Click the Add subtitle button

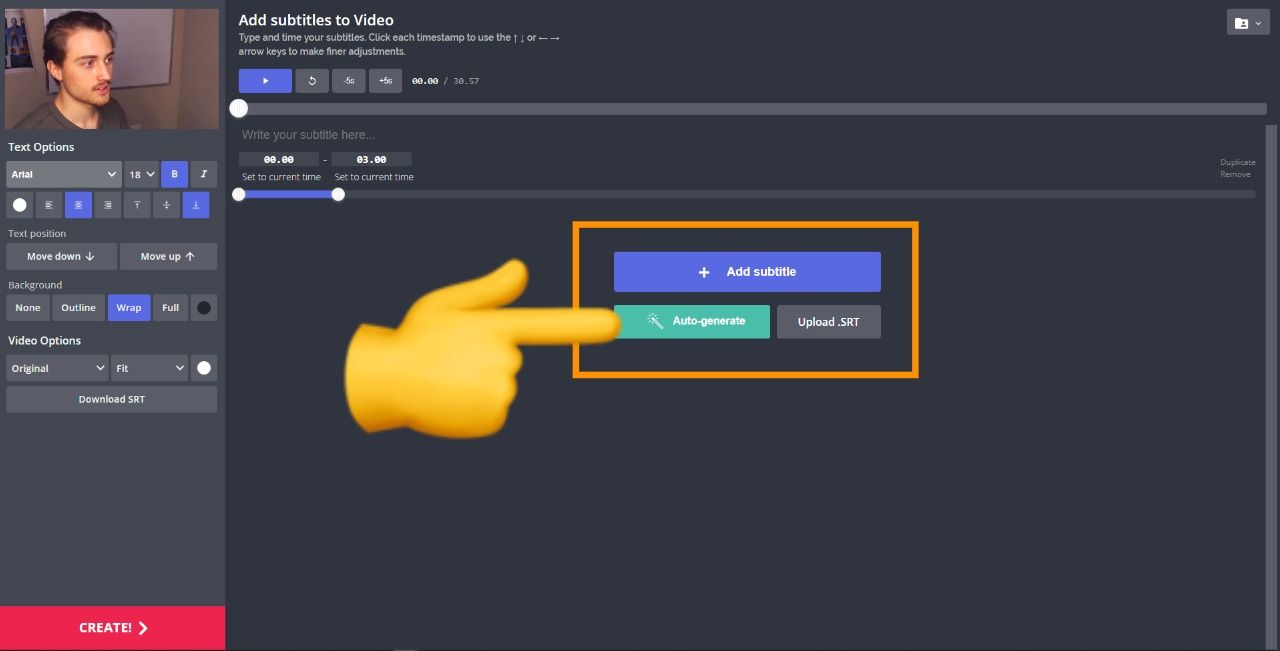coord(747,272)
